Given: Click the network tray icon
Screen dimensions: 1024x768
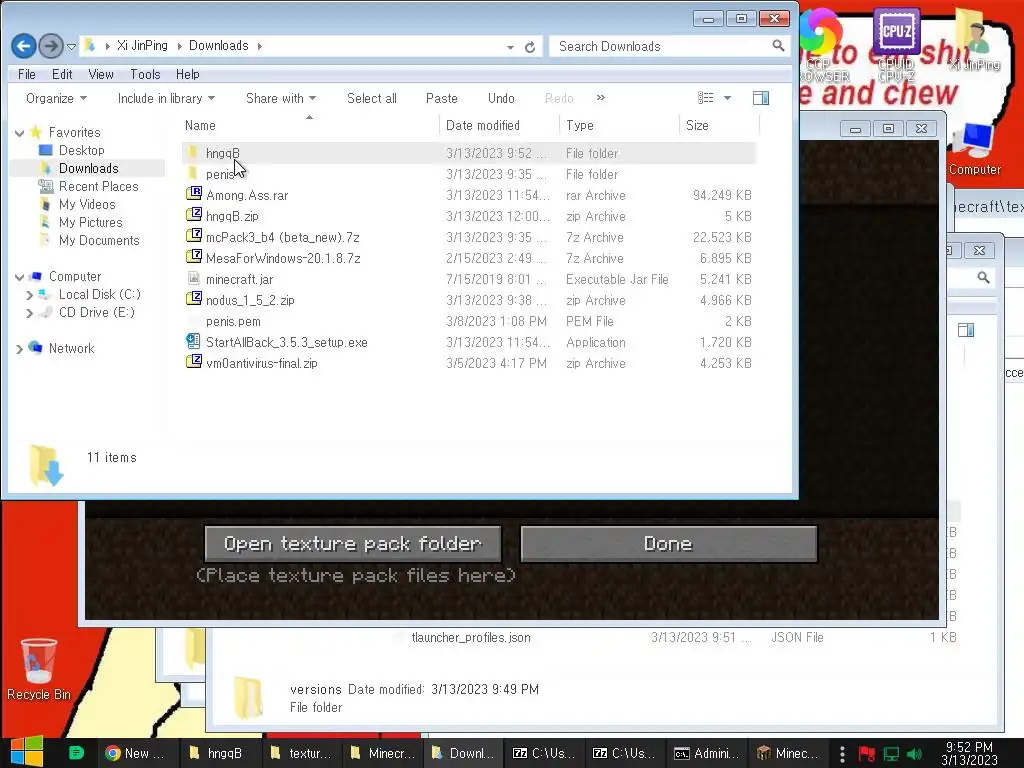Looking at the screenshot, I should coord(891,754).
